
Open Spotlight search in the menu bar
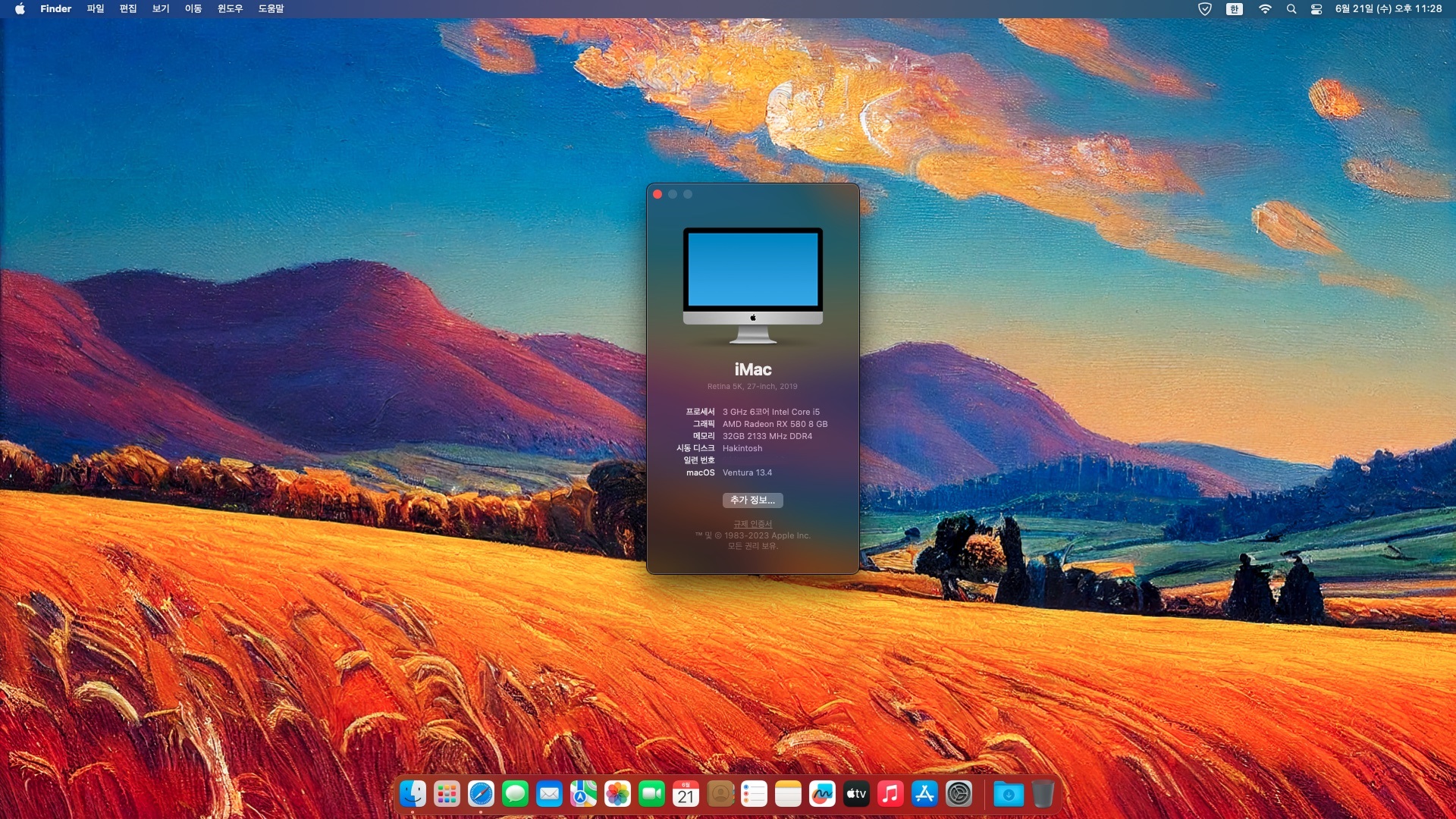pos(1291,9)
